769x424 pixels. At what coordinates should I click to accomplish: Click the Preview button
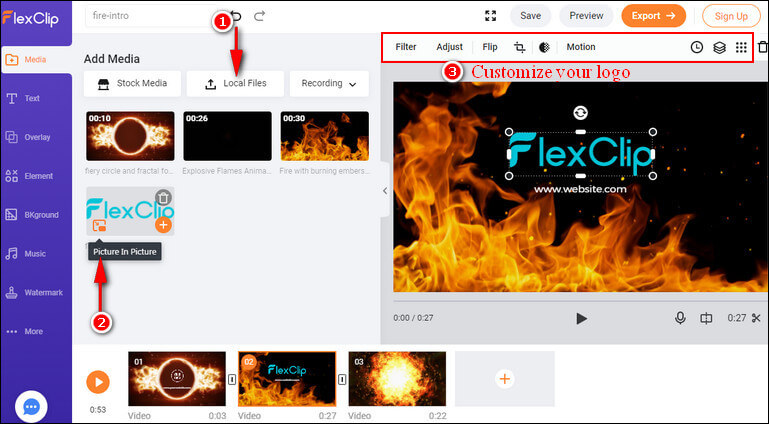click(586, 16)
